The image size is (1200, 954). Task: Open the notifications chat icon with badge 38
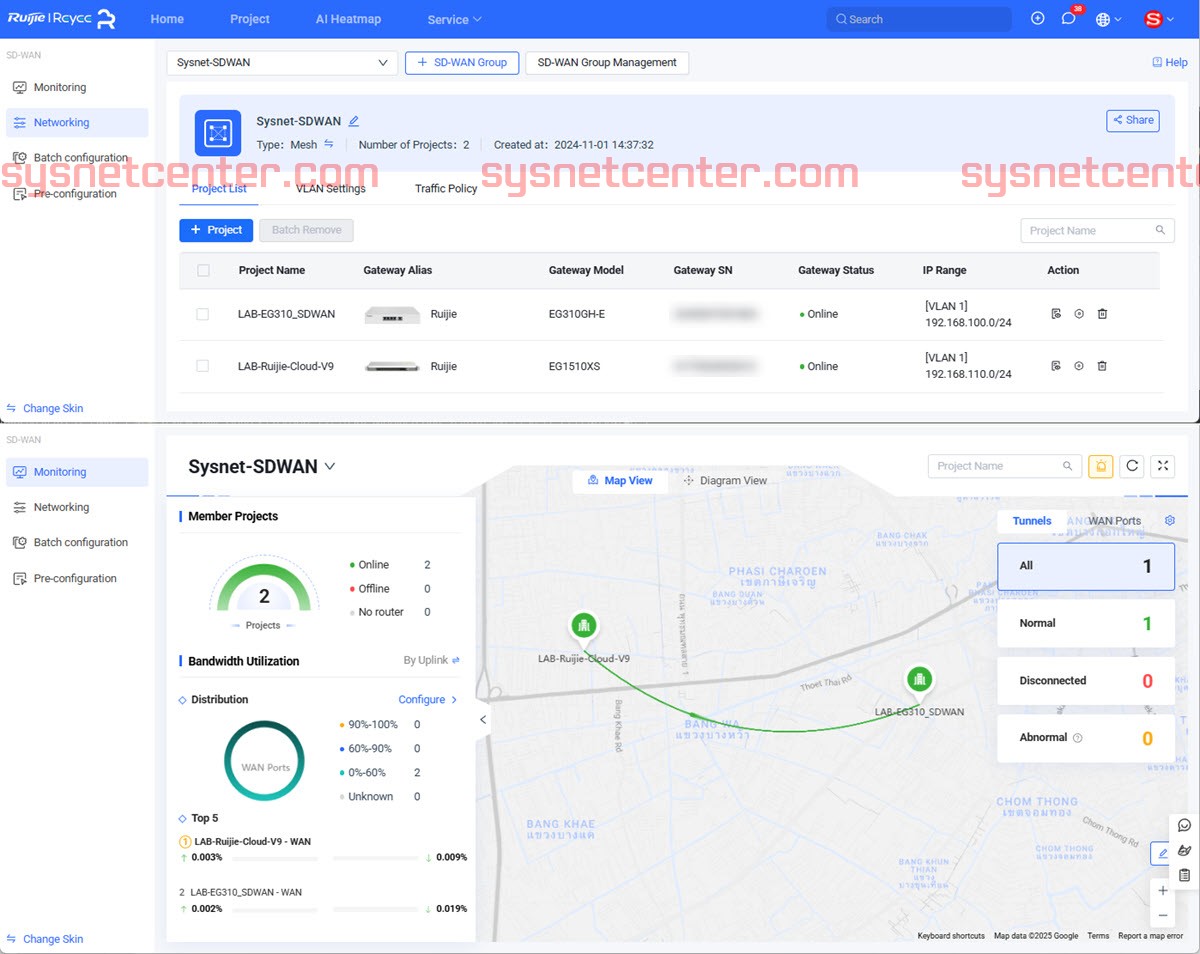(x=1068, y=19)
